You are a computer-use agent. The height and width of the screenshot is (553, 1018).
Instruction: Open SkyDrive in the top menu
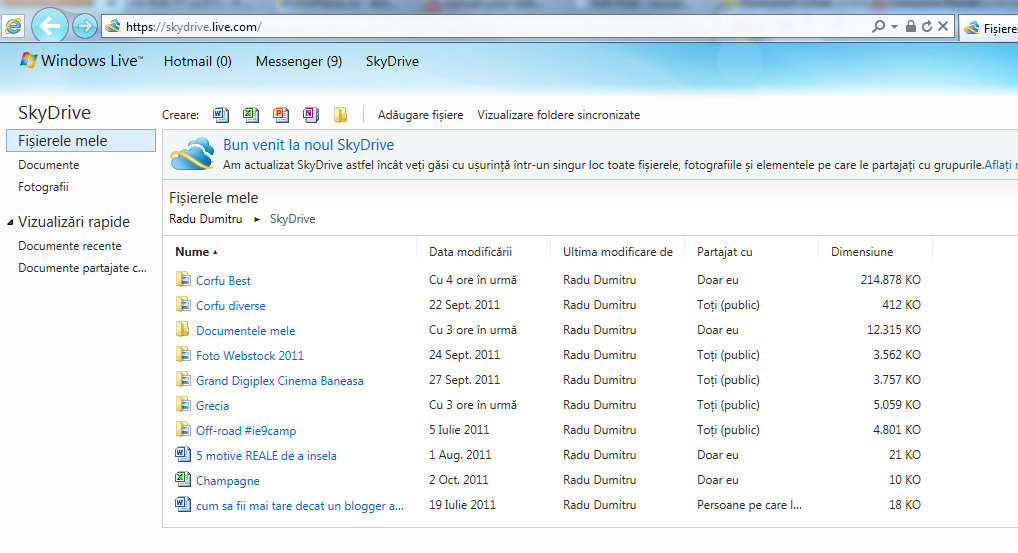[x=392, y=61]
